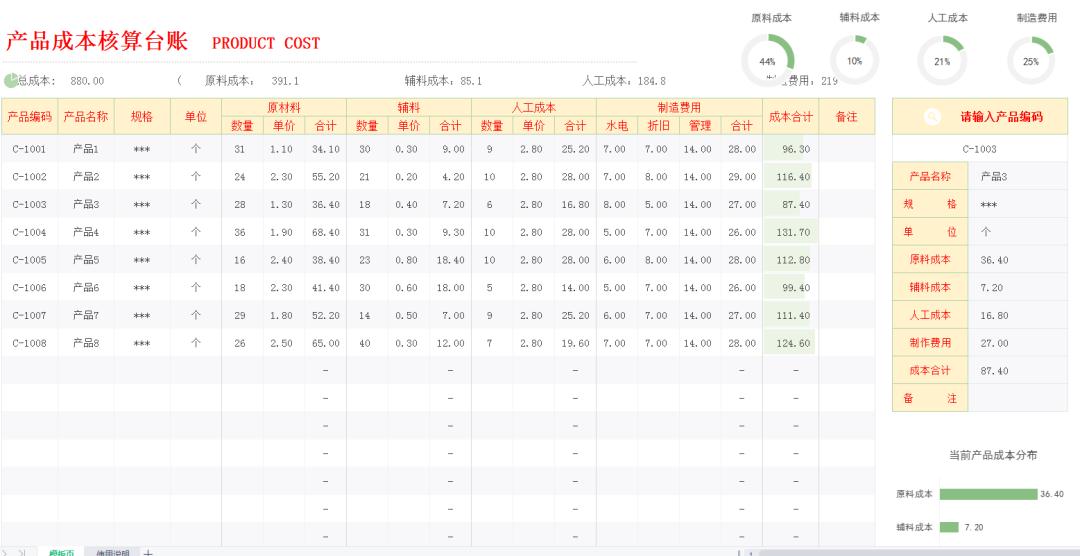Screen dimensions: 1080x556
Task: Click the 辅料成本 10% donut chart
Action: click(855, 60)
